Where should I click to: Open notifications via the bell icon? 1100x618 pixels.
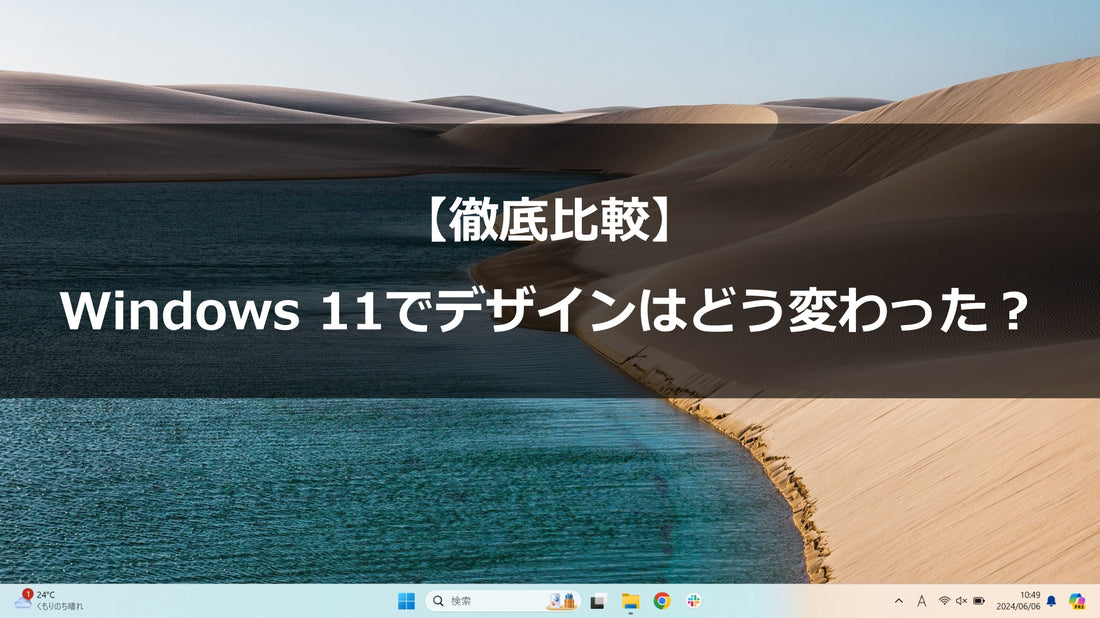(x=1051, y=601)
